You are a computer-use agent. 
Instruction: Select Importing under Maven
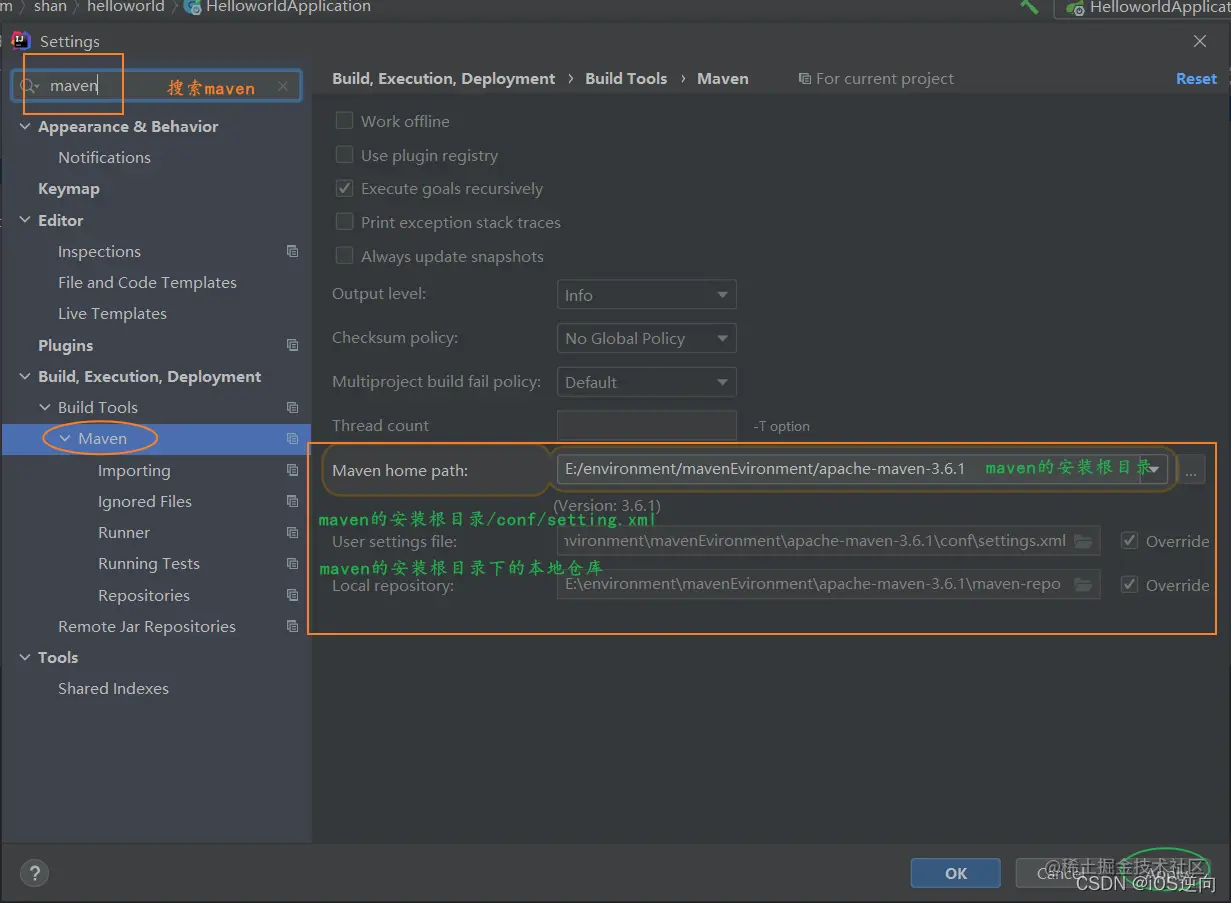134,470
